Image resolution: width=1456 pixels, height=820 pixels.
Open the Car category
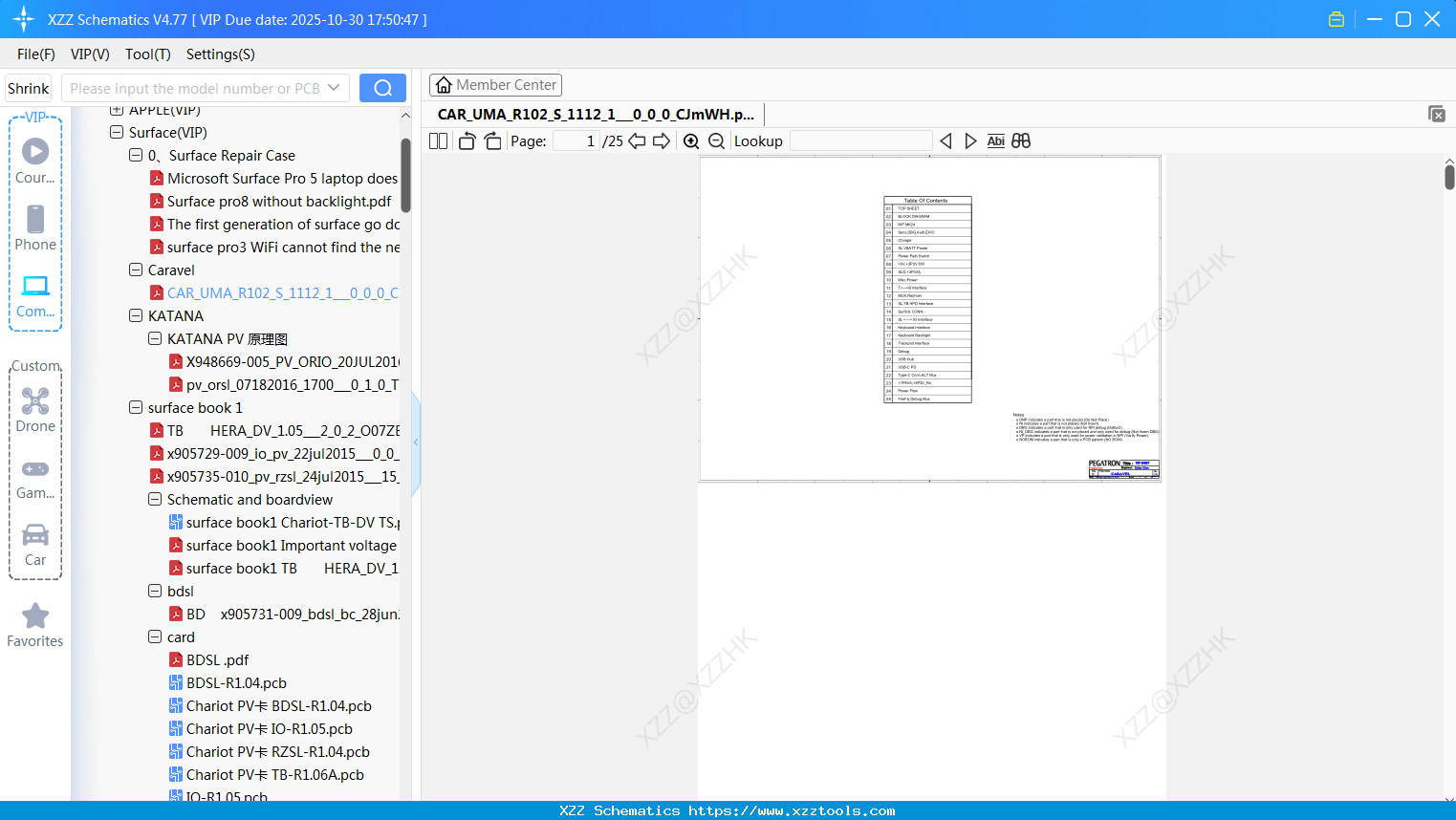pyautogui.click(x=35, y=545)
